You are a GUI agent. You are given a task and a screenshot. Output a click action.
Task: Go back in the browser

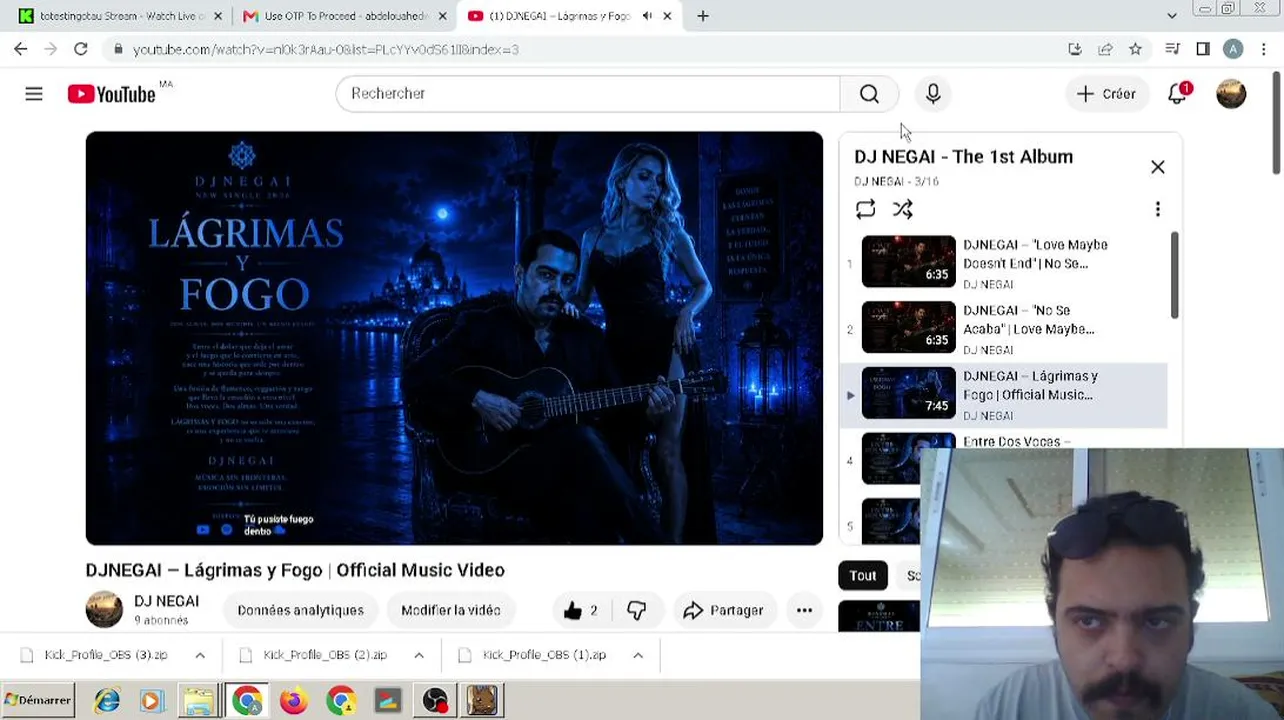click(x=21, y=49)
